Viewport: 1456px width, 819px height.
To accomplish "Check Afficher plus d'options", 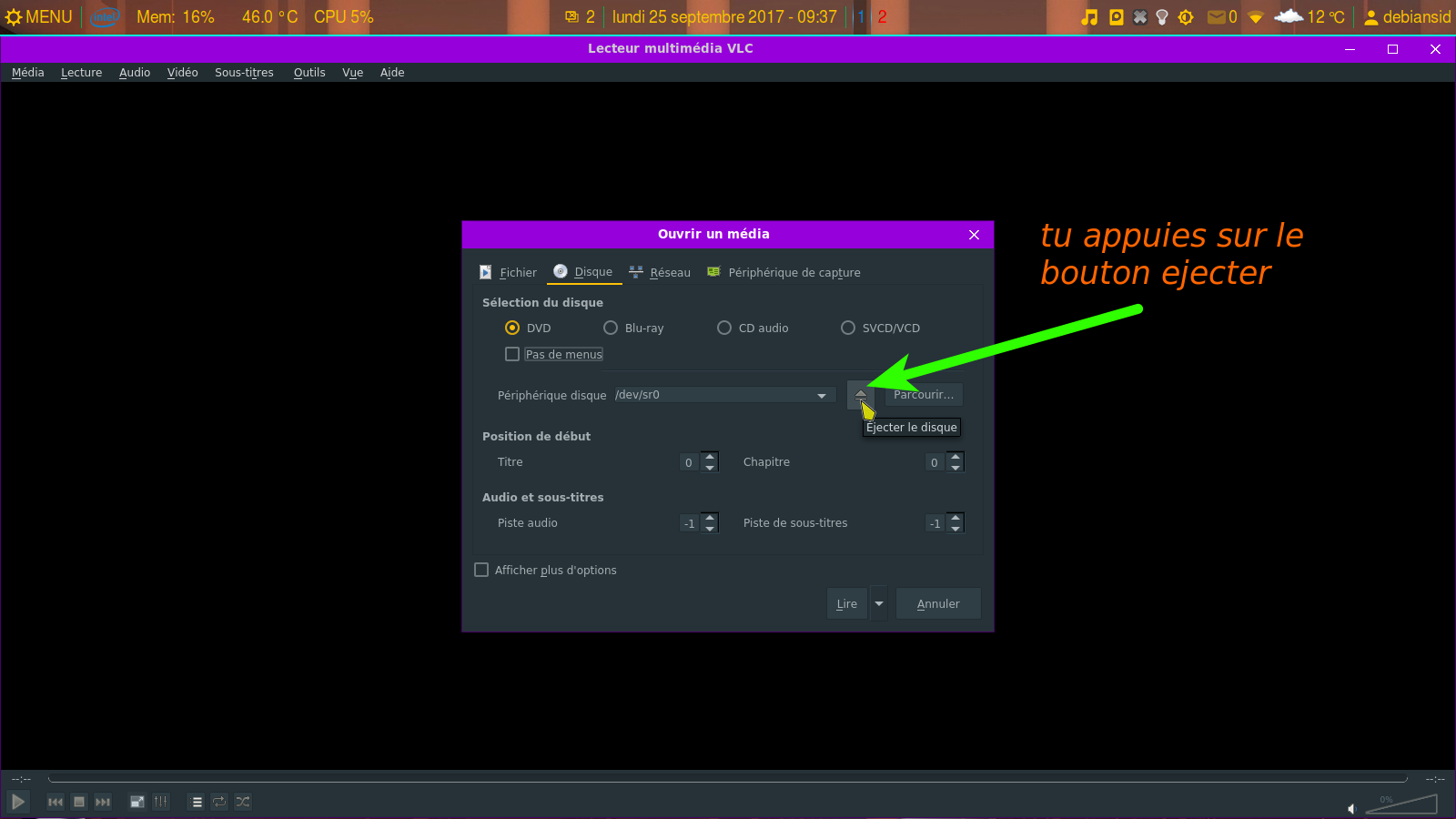I will pyautogui.click(x=481, y=570).
